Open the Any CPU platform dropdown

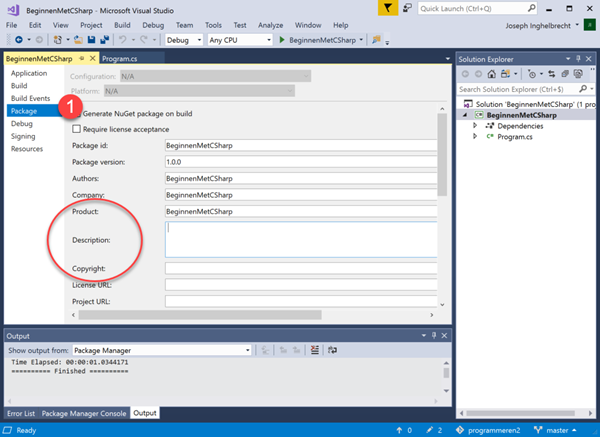pos(240,40)
